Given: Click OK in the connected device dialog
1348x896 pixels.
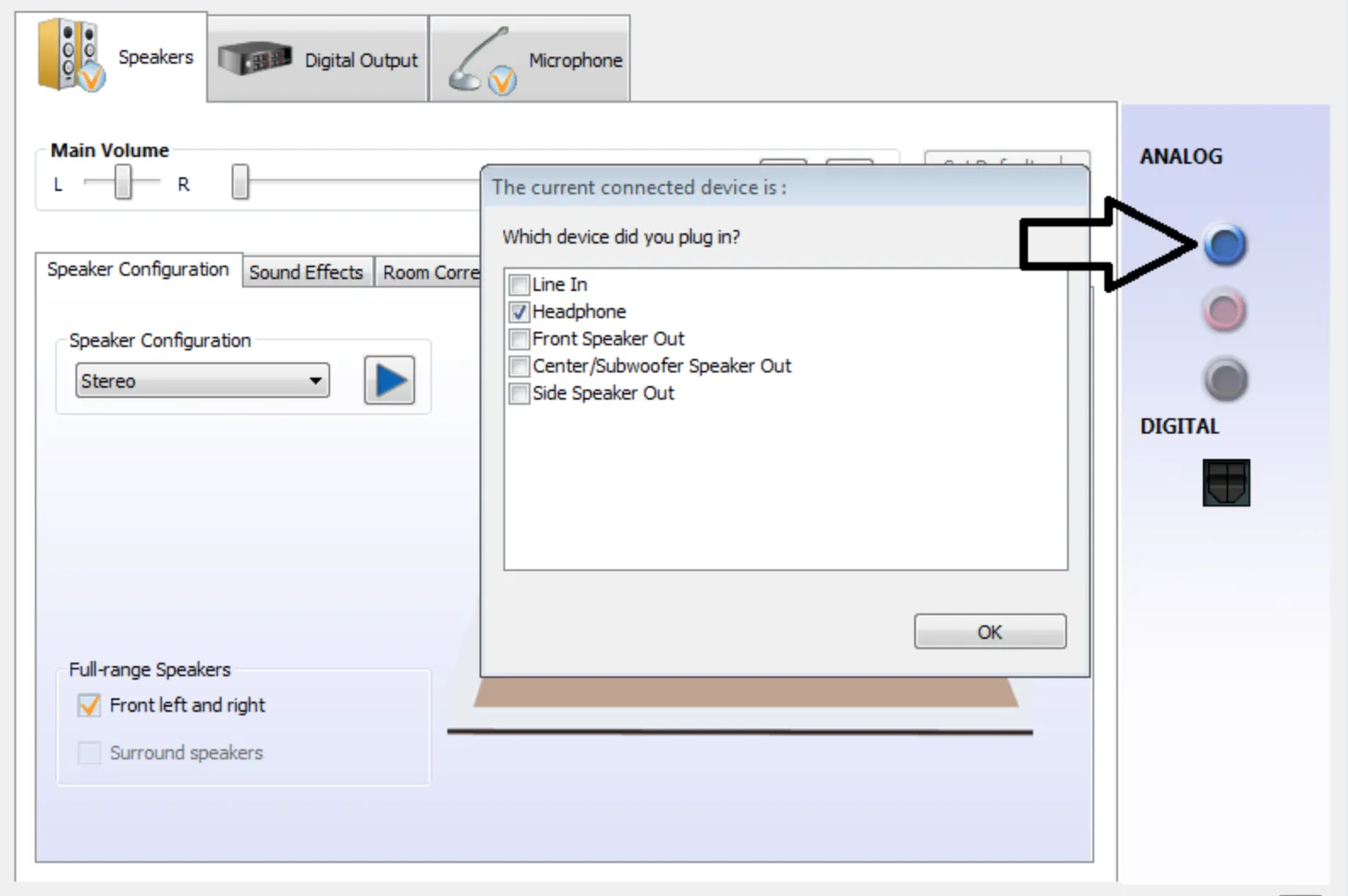Looking at the screenshot, I should click(x=990, y=632).
